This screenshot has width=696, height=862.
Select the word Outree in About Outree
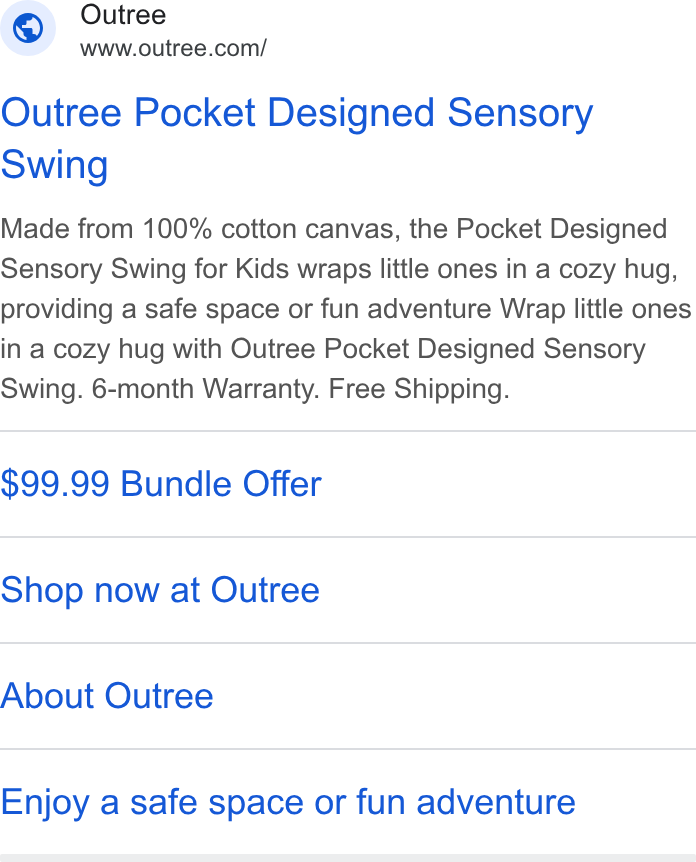159,696
